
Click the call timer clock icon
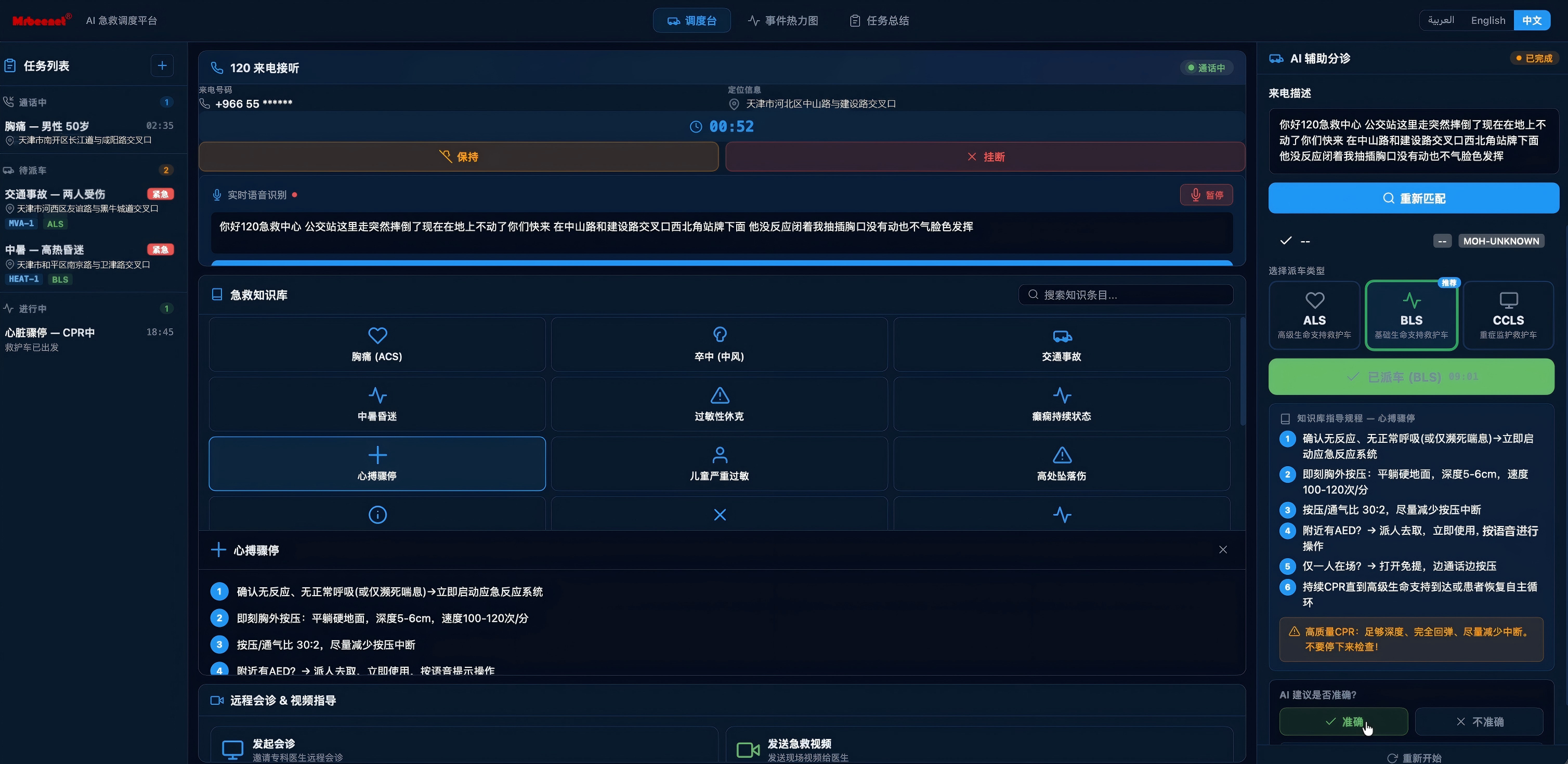696,126
